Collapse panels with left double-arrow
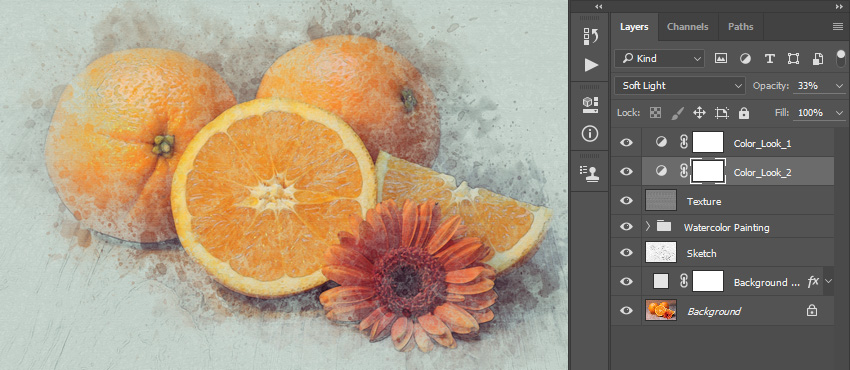 click(x=598, y=7)
